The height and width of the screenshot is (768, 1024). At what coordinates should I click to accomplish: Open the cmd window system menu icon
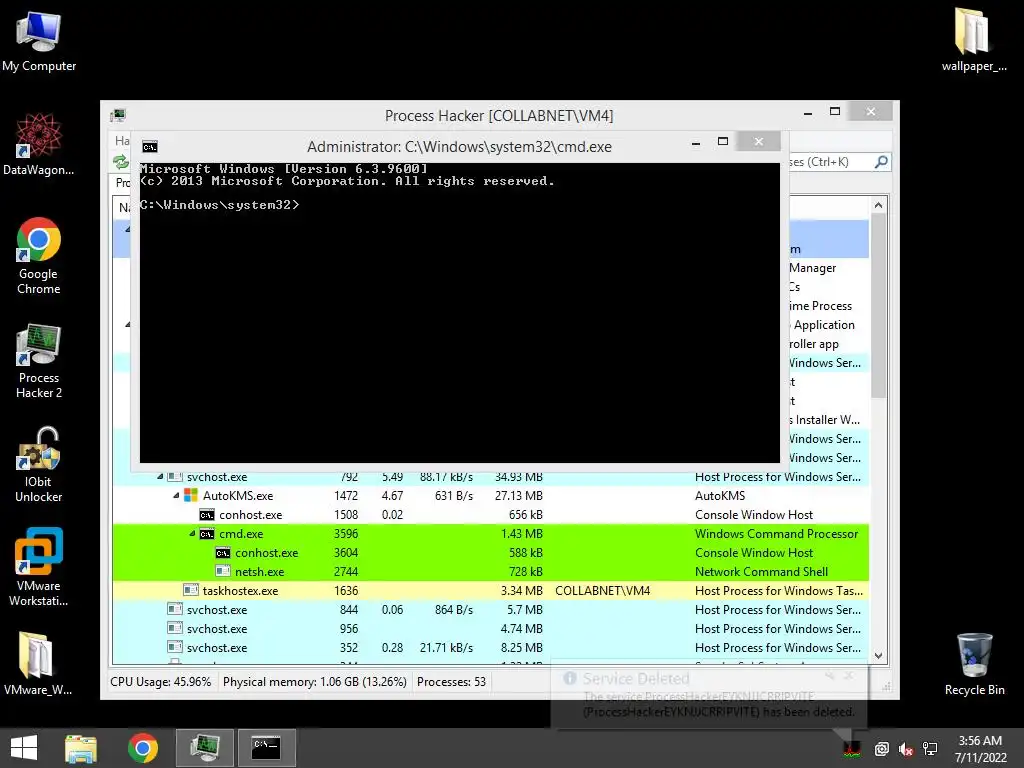pos(150,147)
